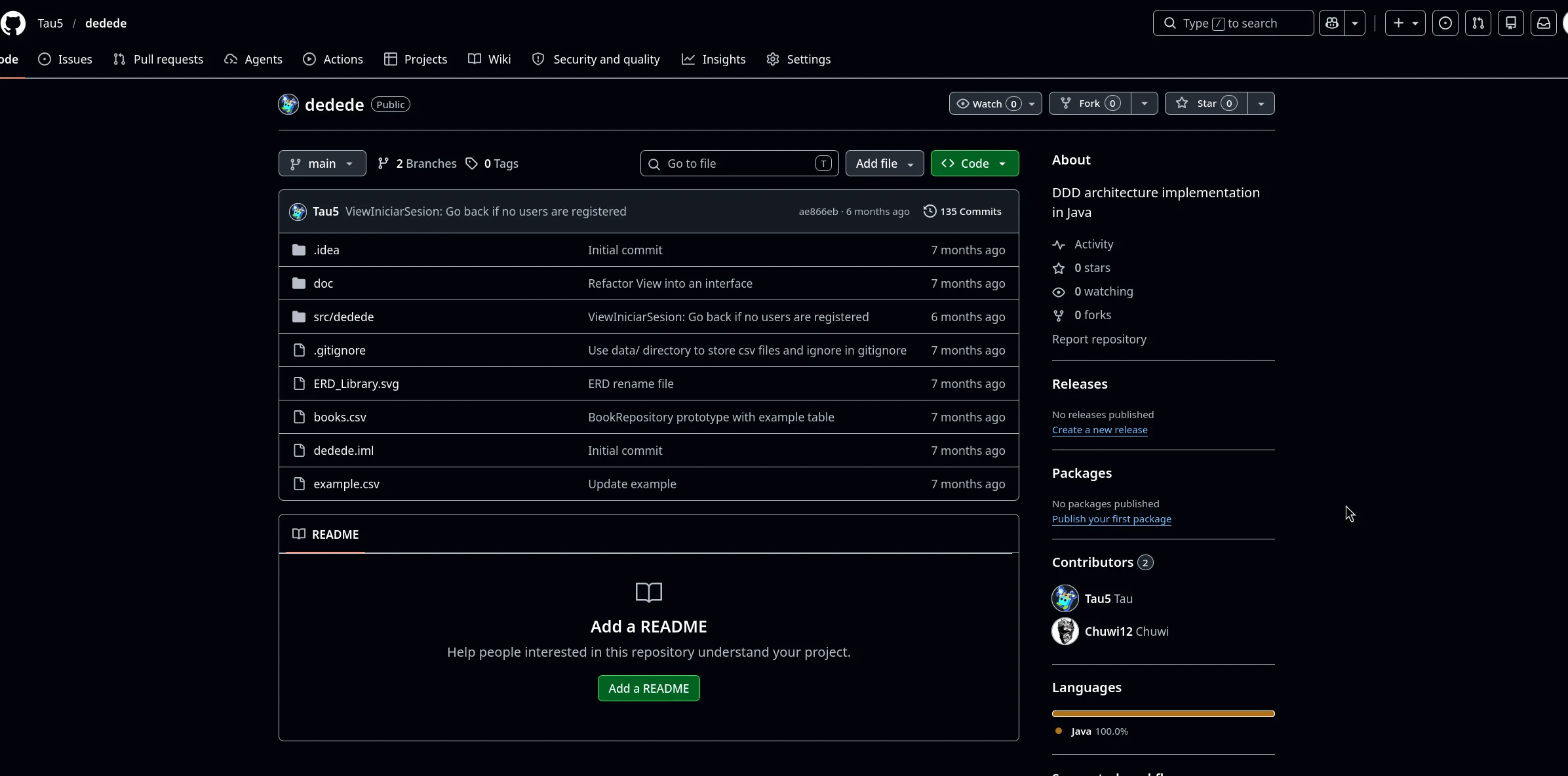The height and width of the screenshot is (776, 1568).
Task: Click the dedede.iml file icon
Action: (x=299, y=450)
